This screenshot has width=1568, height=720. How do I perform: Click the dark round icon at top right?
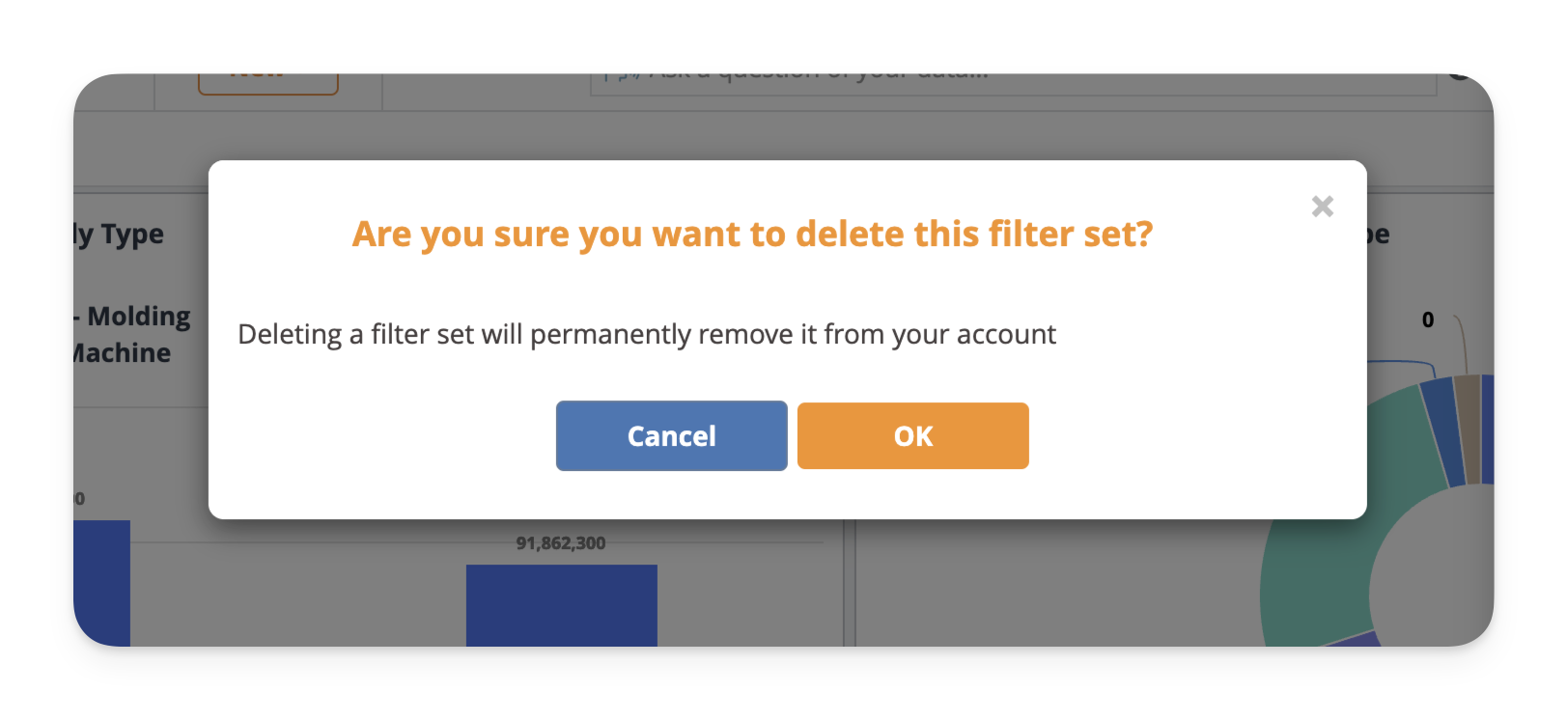click(1460, 76)
